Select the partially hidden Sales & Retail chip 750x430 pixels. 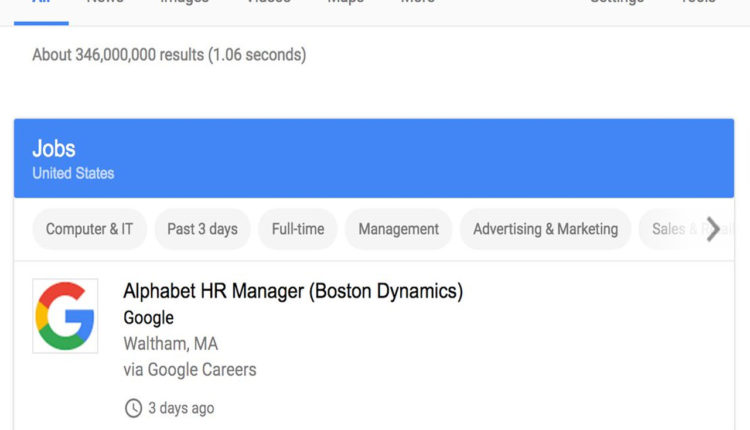(679, 229)
